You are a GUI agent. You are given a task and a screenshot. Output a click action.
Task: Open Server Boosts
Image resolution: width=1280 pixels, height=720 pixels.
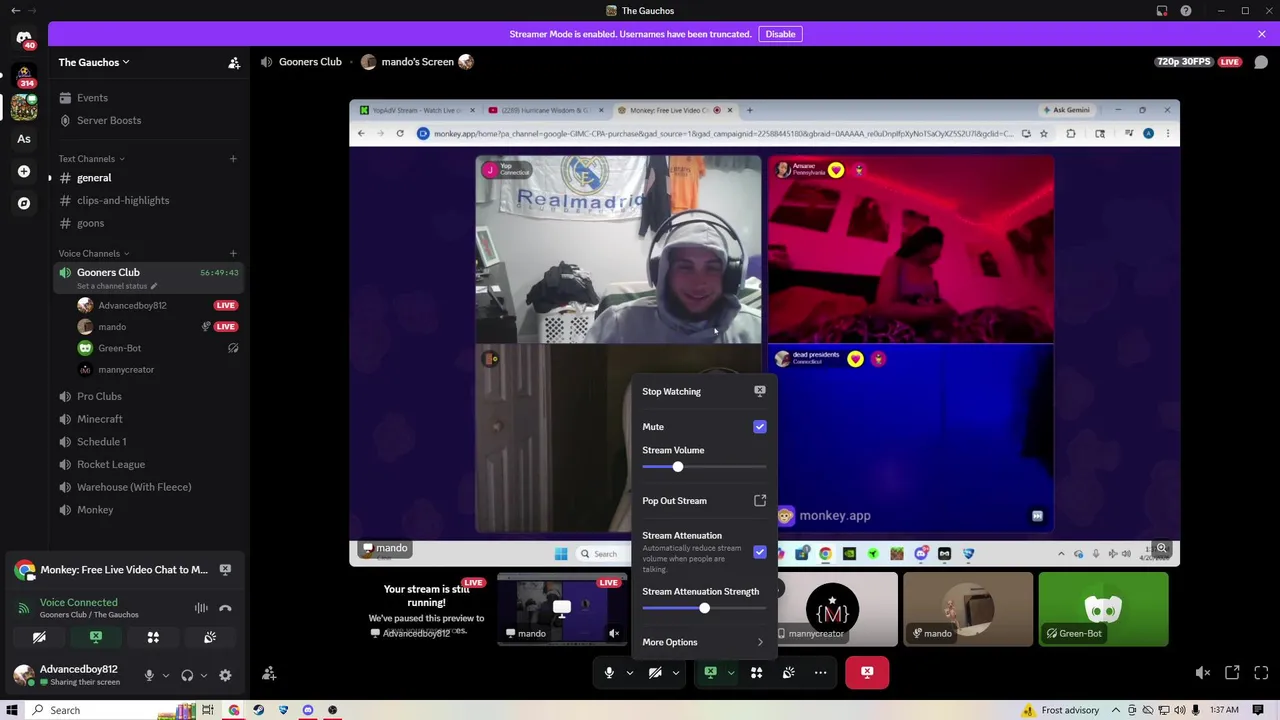[x=149, y=120]
